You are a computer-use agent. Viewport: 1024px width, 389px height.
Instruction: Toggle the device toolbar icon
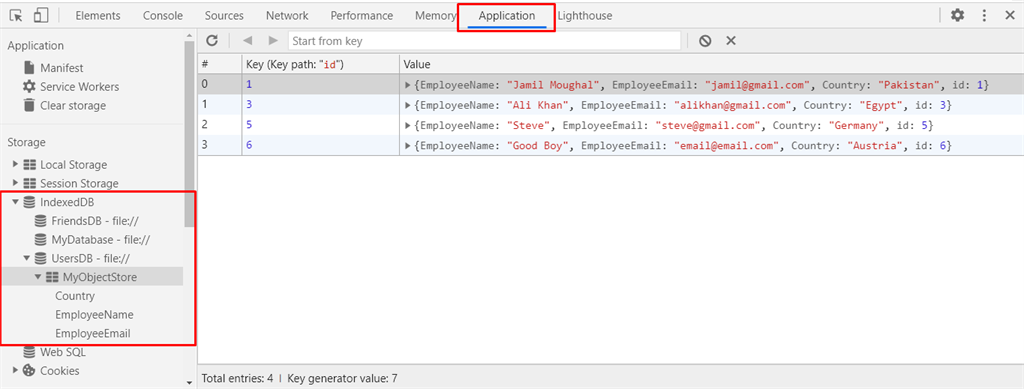(40, 16)
